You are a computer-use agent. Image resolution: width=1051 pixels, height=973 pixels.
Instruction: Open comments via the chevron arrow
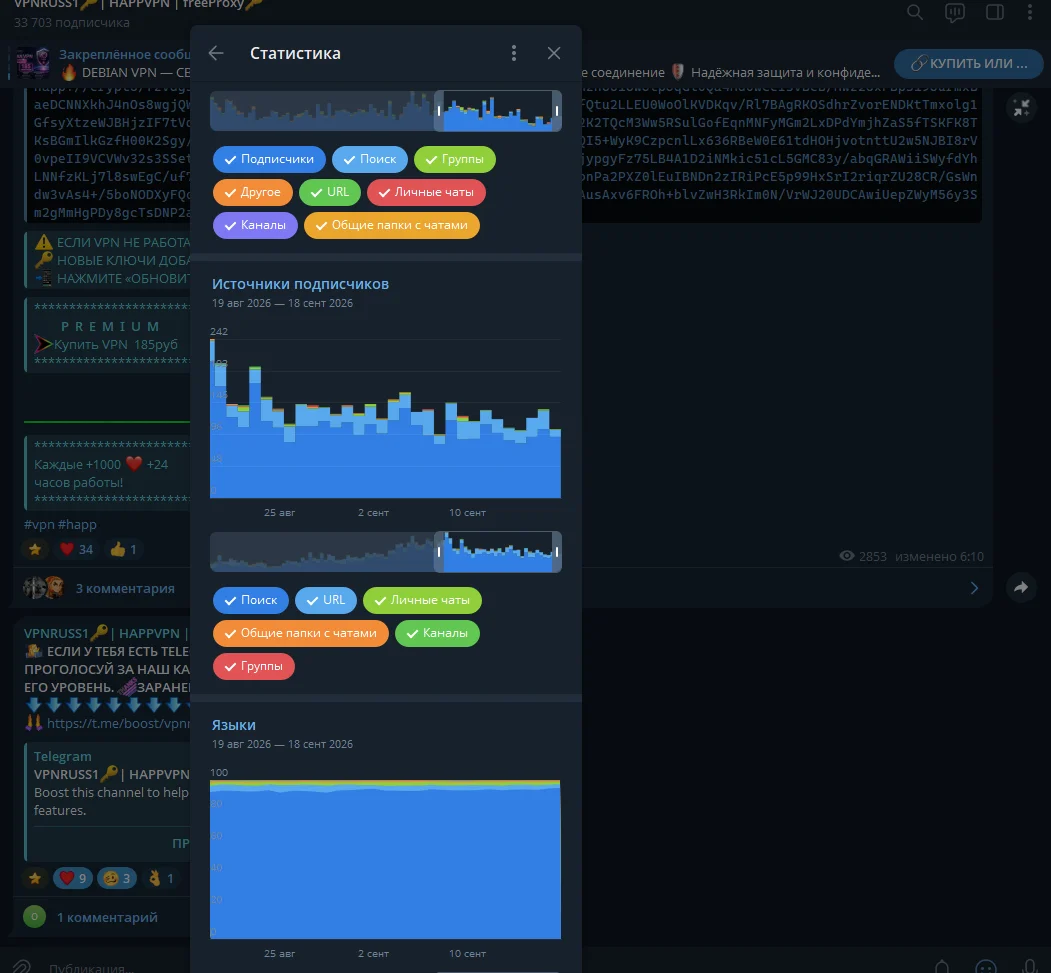[x=975, y=588]
